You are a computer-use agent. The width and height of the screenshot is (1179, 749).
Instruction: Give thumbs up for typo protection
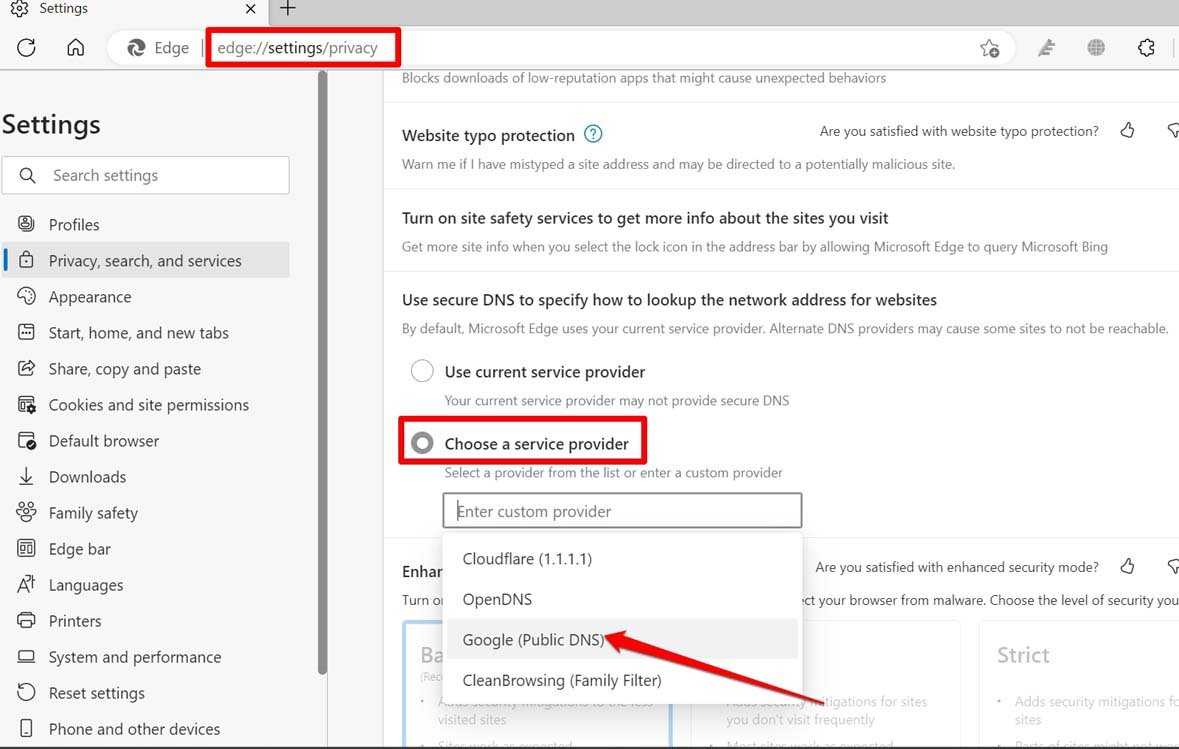(1127, 130)
